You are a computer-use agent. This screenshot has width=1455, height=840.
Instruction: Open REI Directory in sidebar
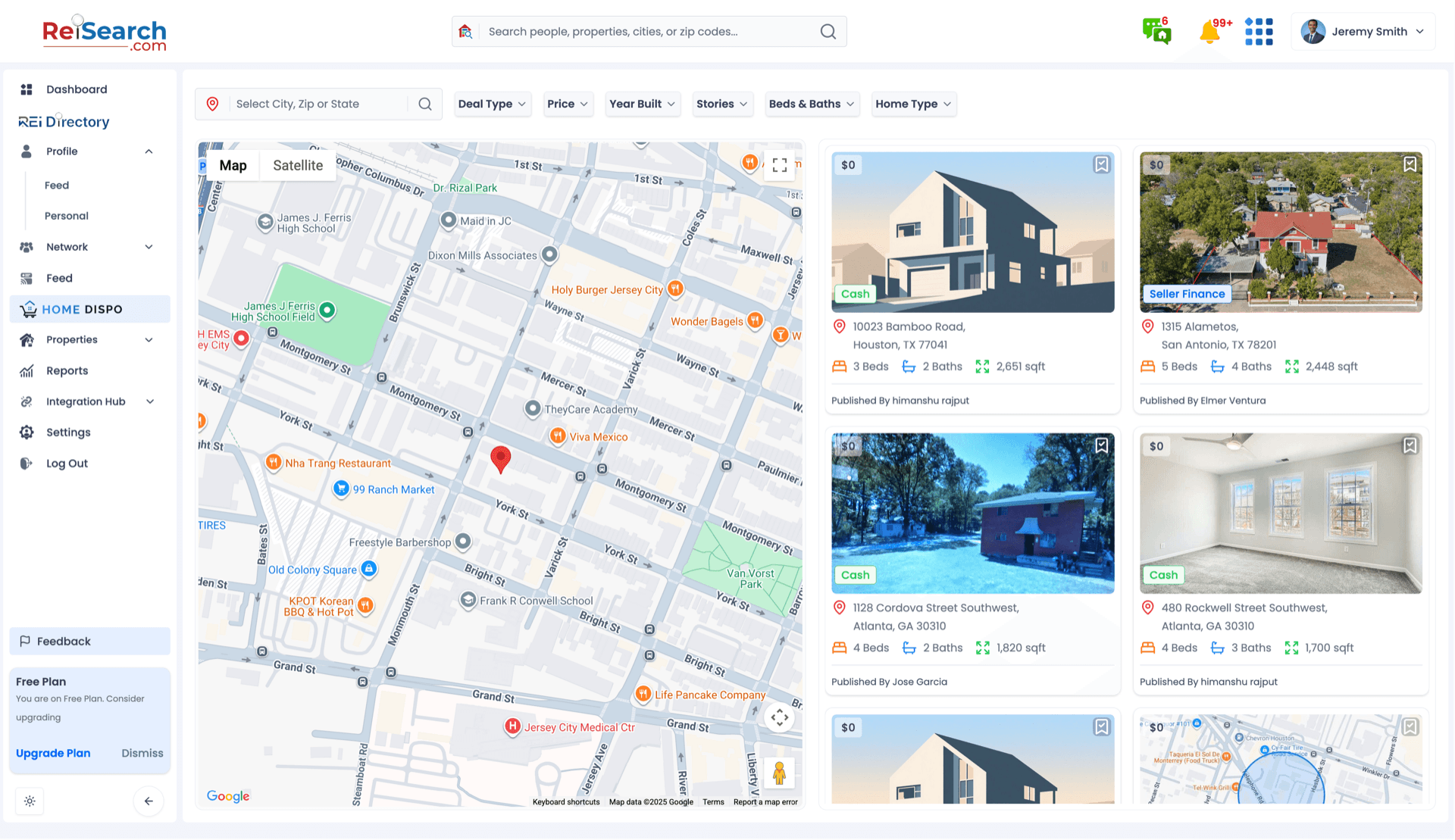pyautogui.click(x=64, y=122)
